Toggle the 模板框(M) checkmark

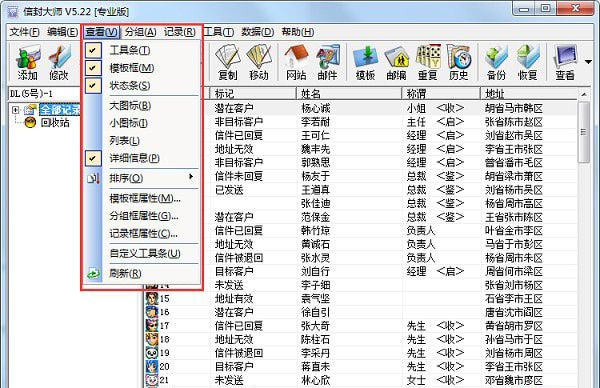[93, 68]
